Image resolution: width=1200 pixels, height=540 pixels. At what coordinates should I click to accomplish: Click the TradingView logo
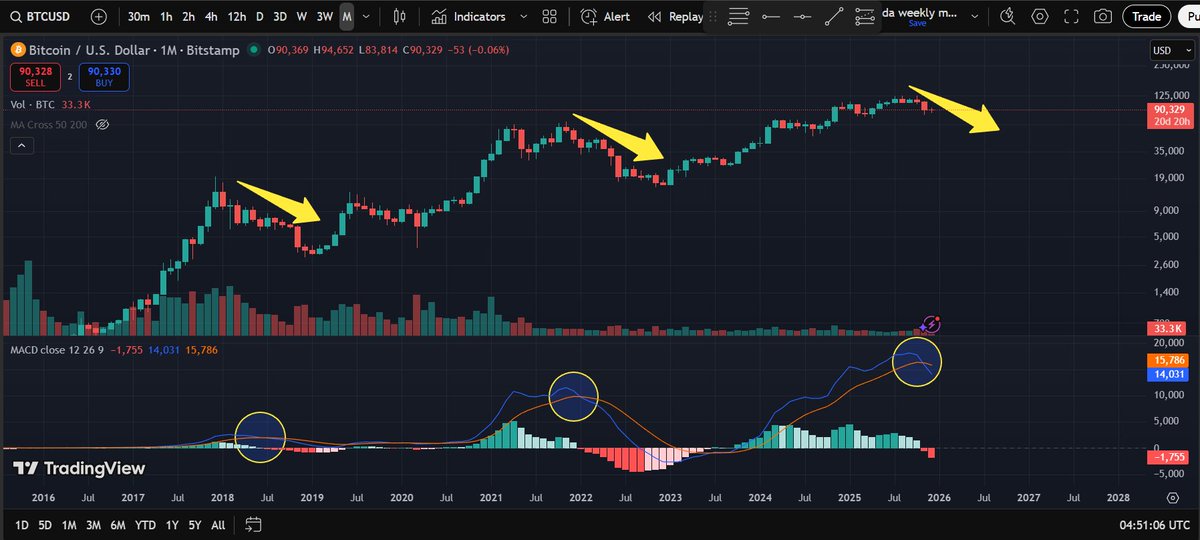pos(79,468)
